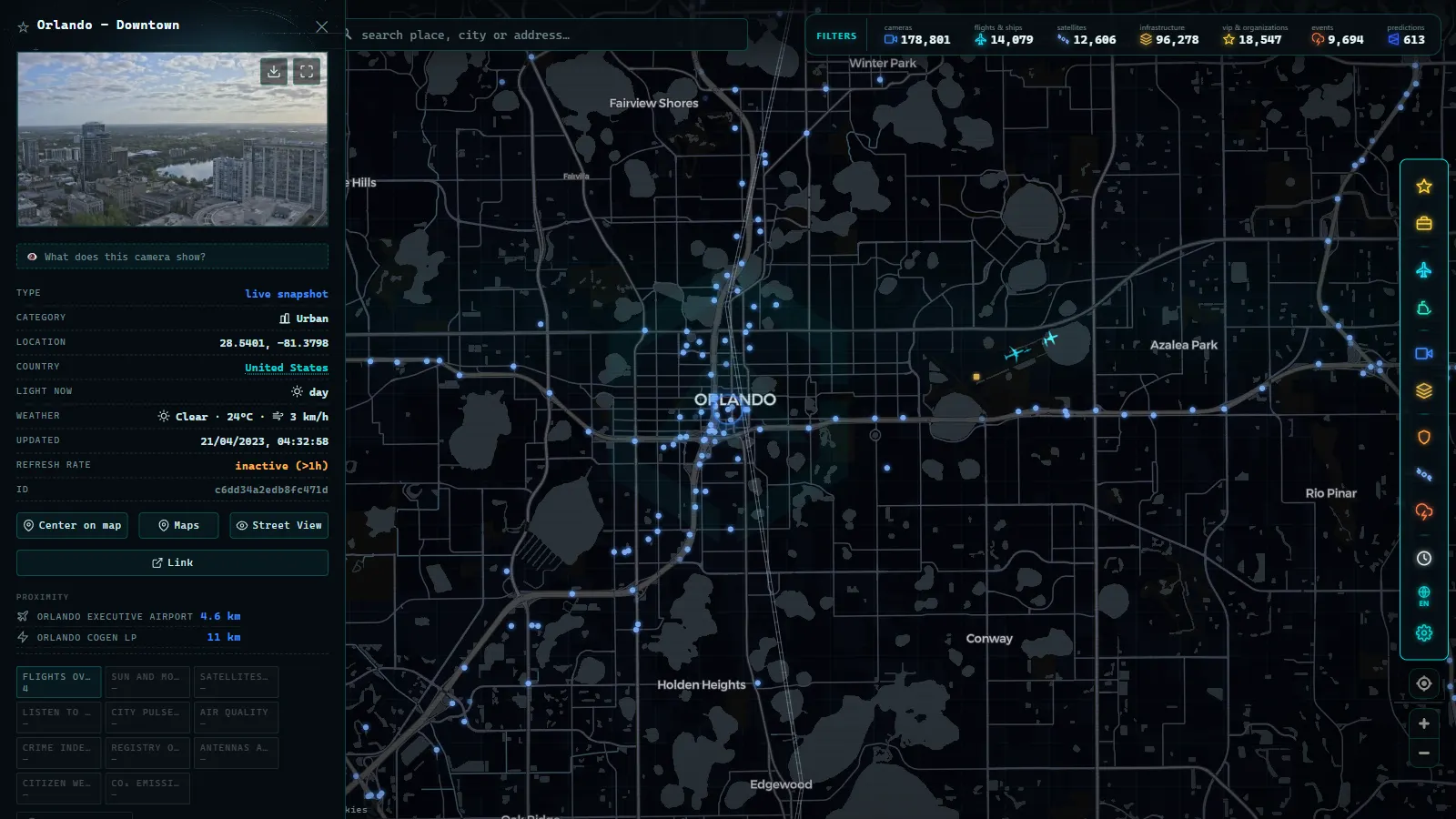
Task: Open settings gear in right sidebar
Action: pos(1424,633)
